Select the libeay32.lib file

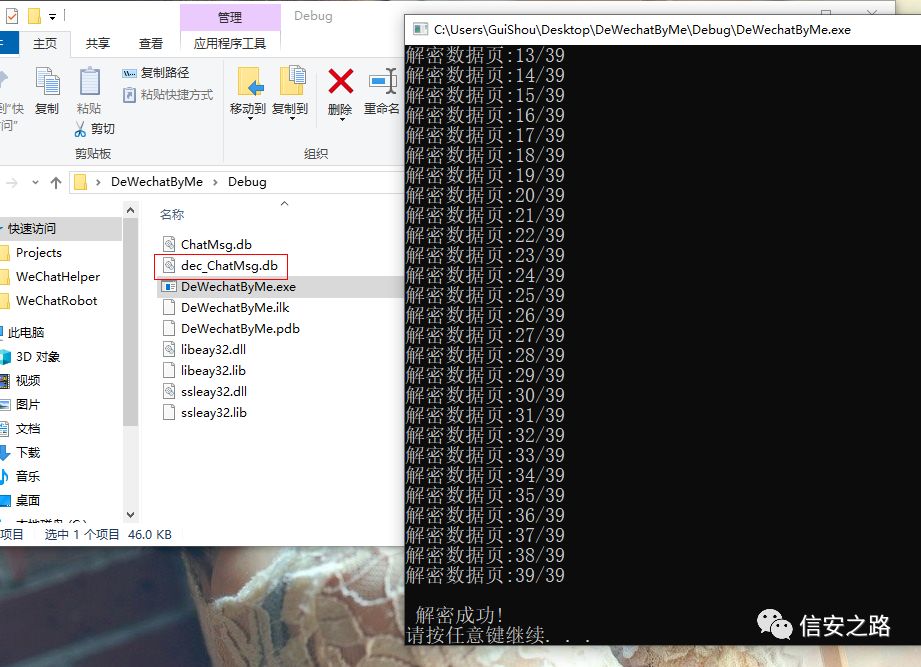(213, 370)
